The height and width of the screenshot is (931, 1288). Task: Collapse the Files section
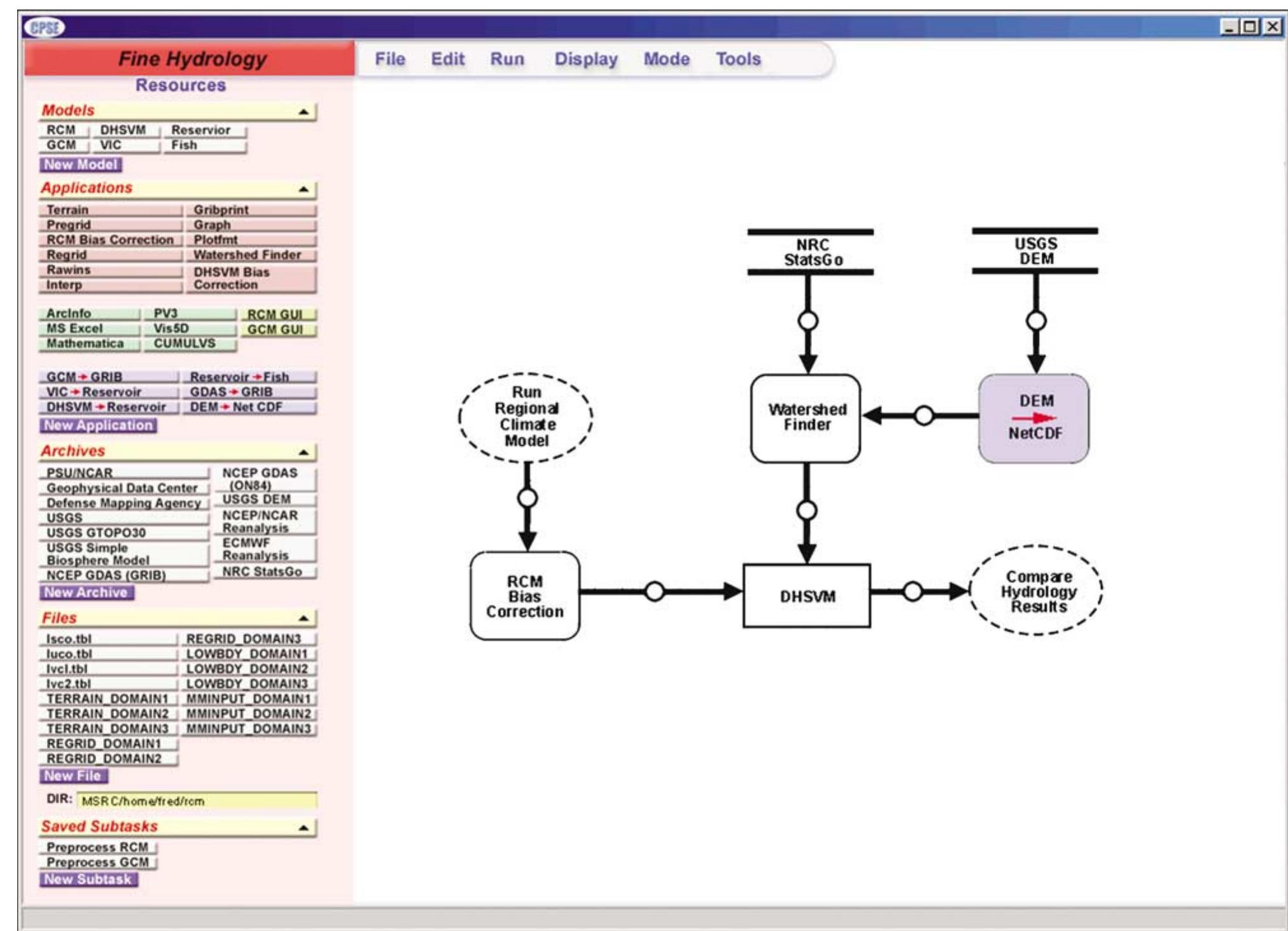tap(304, 619)
